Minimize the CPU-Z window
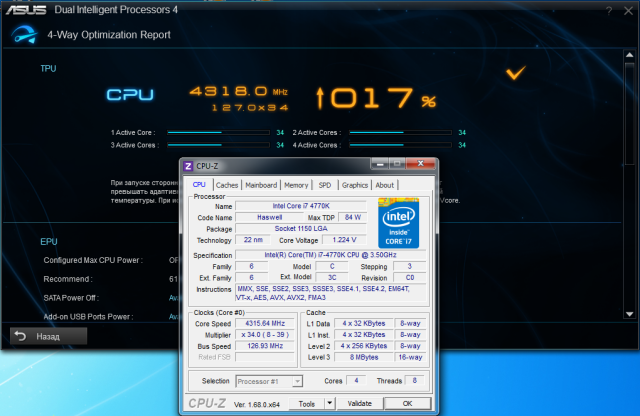 [380, 164]
